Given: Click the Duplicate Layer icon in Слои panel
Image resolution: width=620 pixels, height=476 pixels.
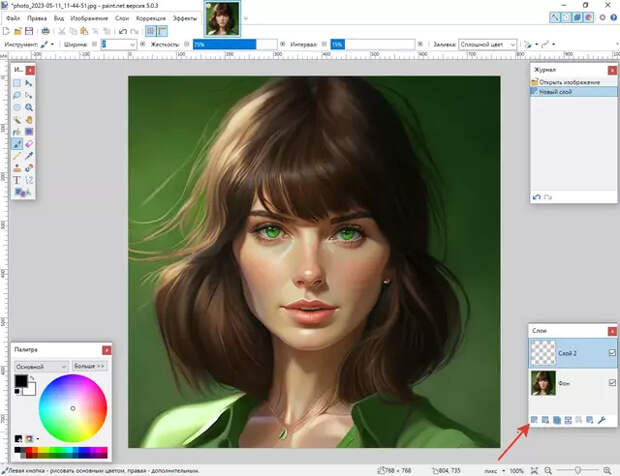Looking at the screenshot, I should pyautogui.click(x=557, y=420).
